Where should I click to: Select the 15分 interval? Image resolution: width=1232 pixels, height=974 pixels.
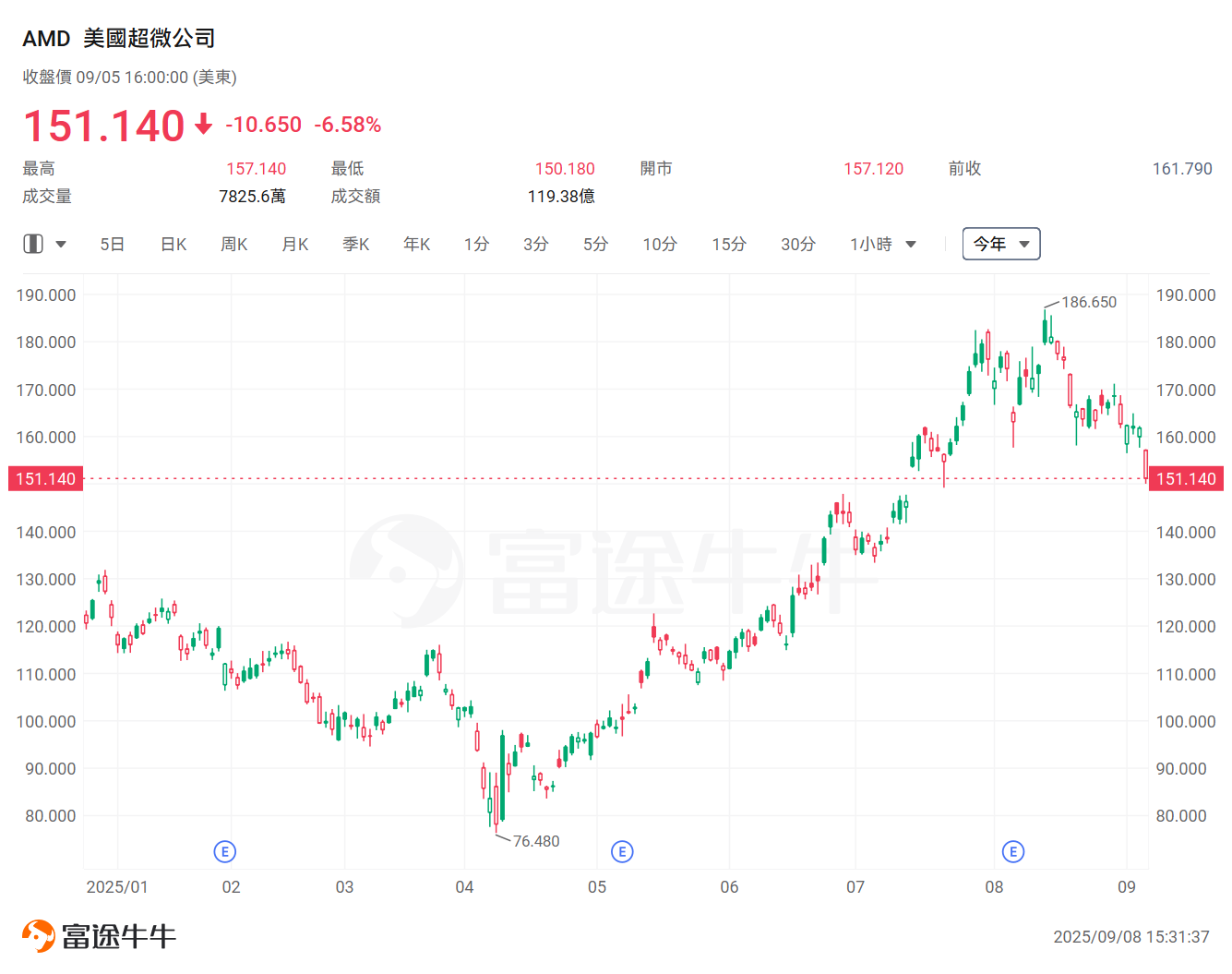pos(728,244)
